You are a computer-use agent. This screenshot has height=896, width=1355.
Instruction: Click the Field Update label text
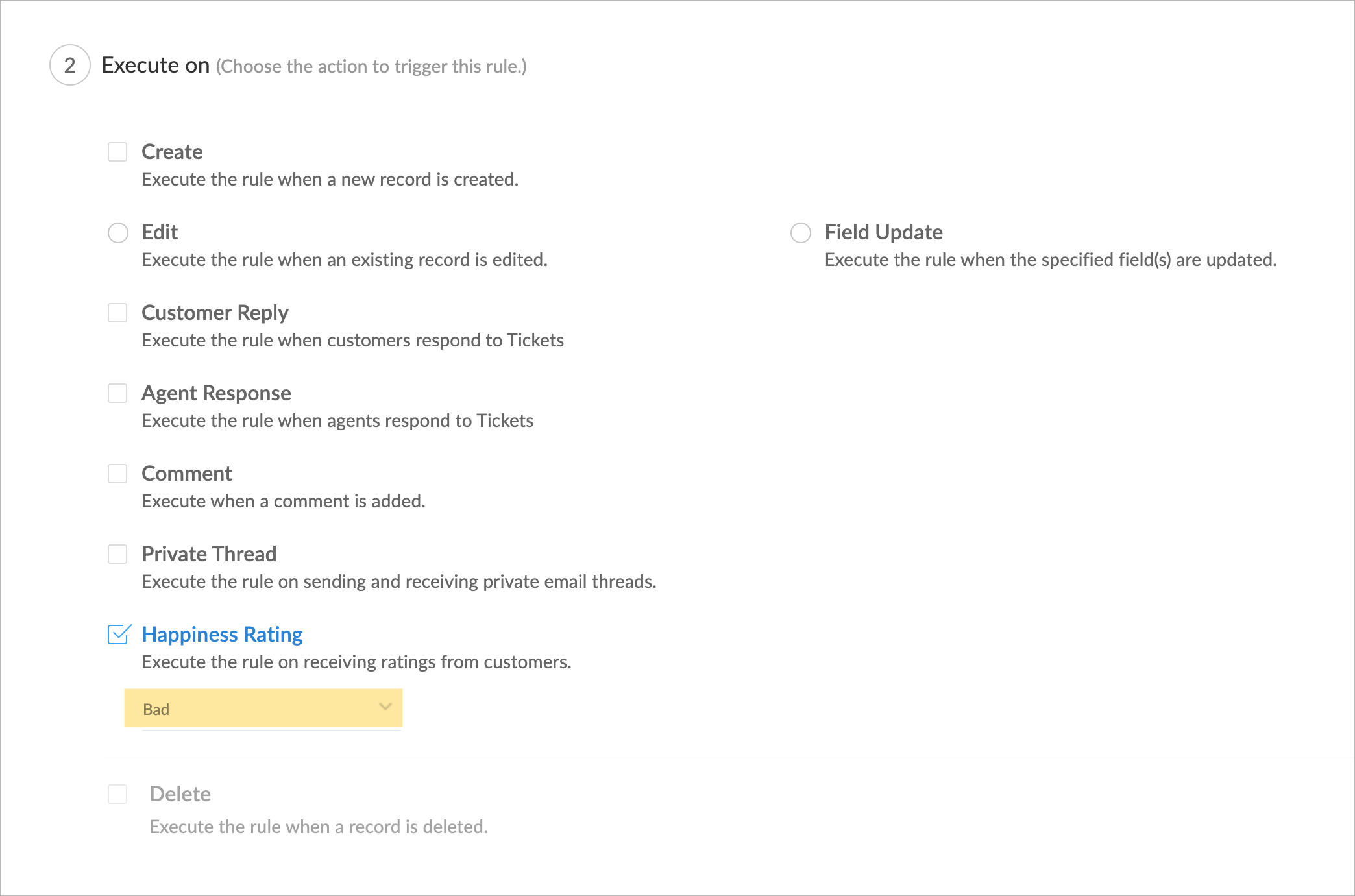883,232
